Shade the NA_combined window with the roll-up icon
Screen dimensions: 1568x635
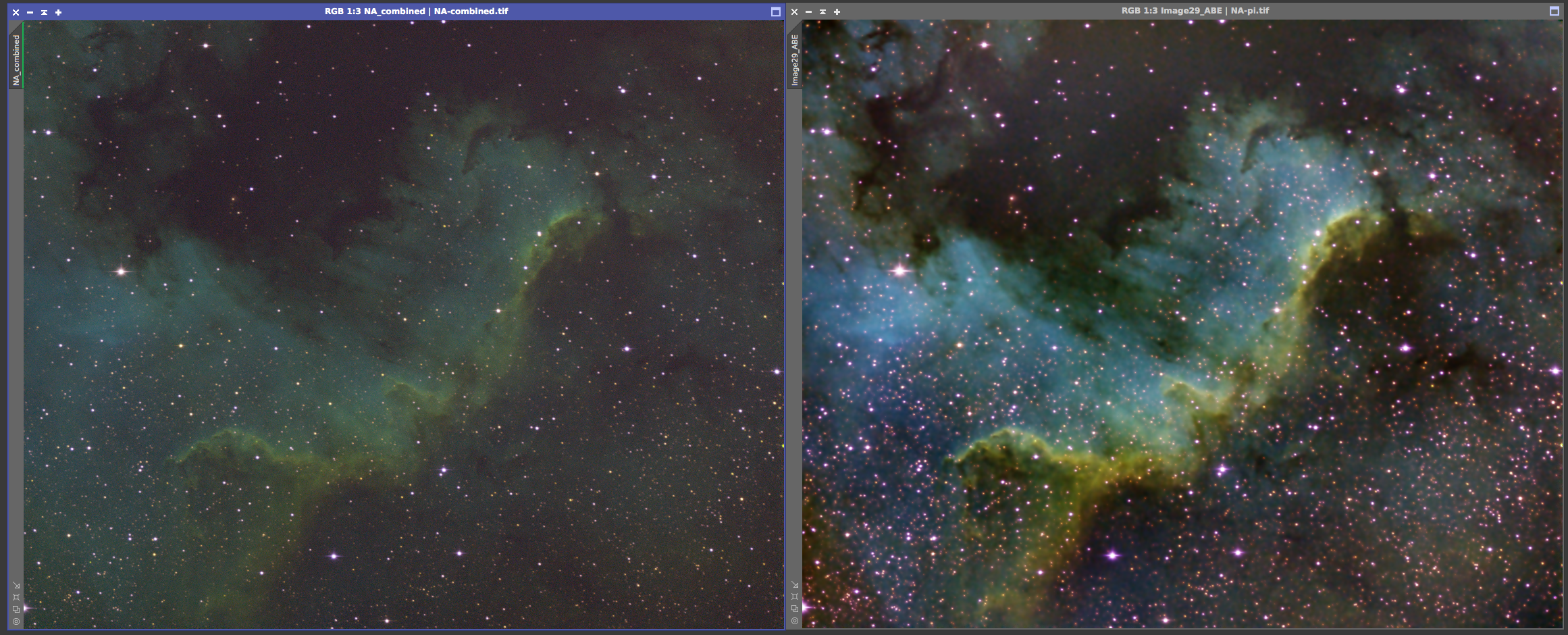(44, 12)
